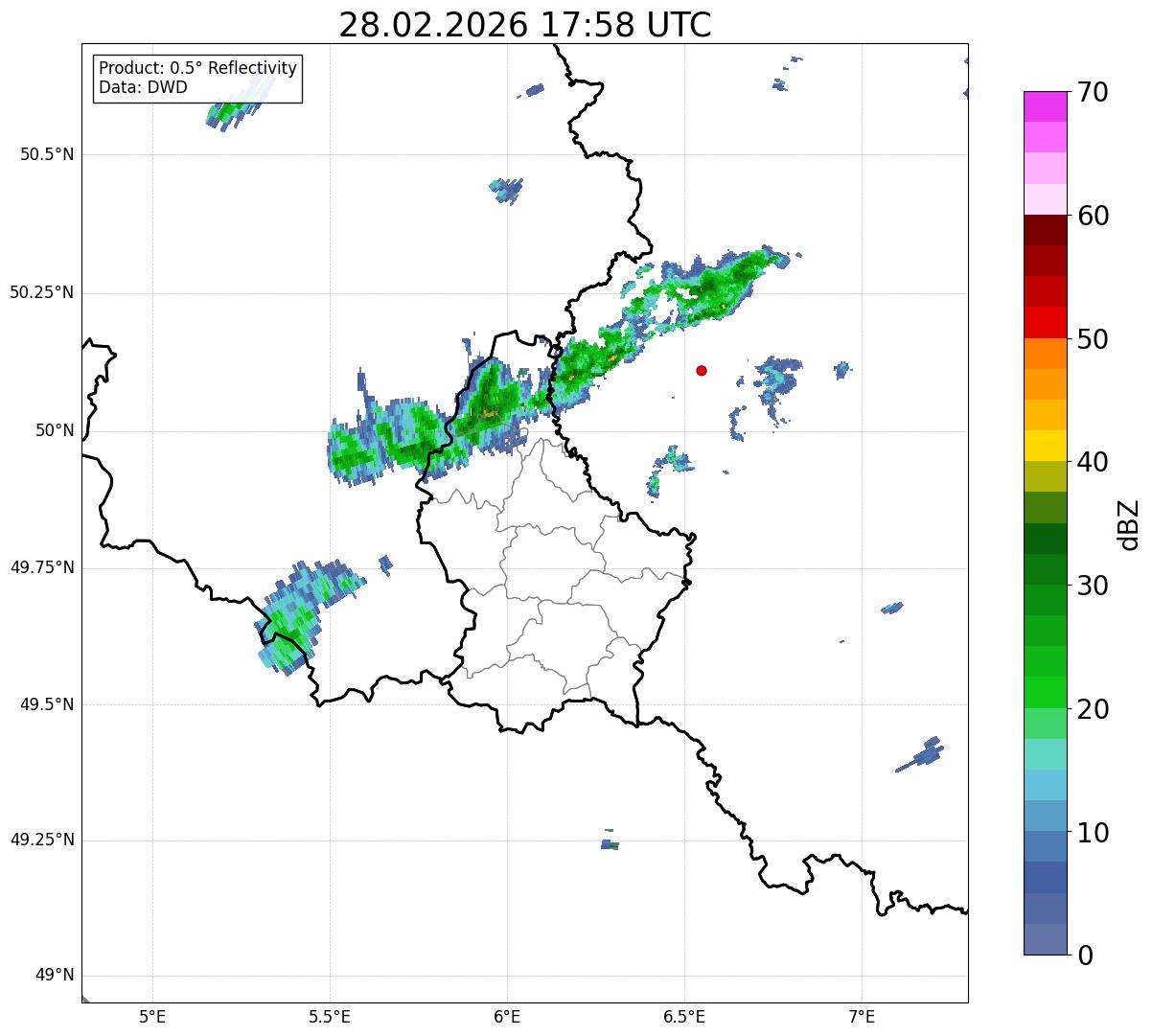
Task: Pick the yellow colorbar swatch above 40
Action: coord(1046,446)
